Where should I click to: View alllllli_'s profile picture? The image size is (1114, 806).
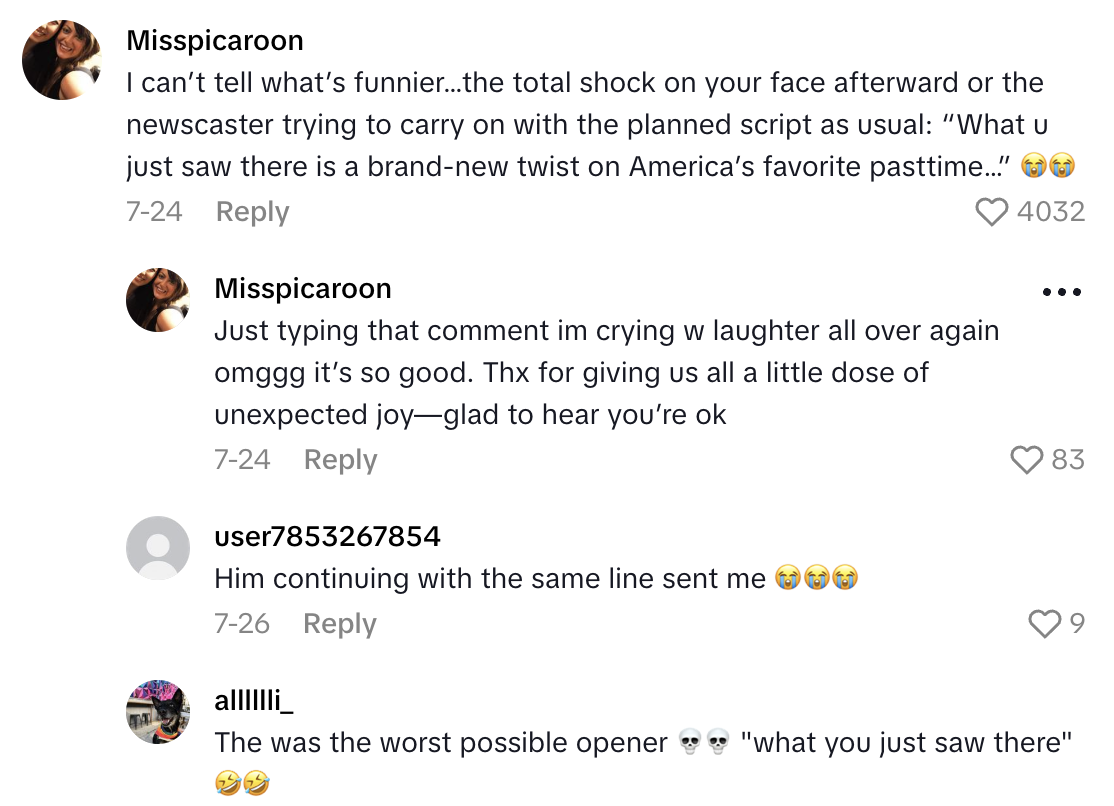coord(158,712)
